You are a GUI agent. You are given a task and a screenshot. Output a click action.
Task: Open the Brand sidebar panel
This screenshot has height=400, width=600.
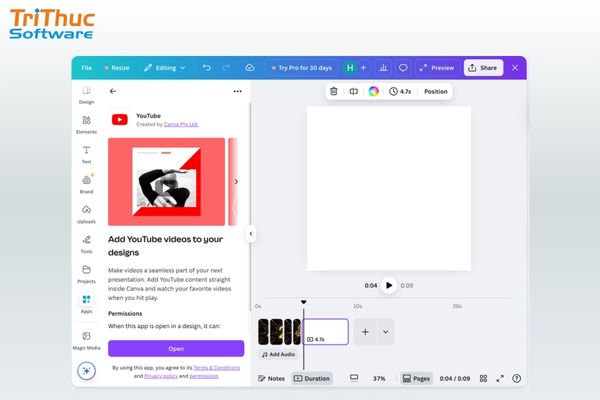86,184
